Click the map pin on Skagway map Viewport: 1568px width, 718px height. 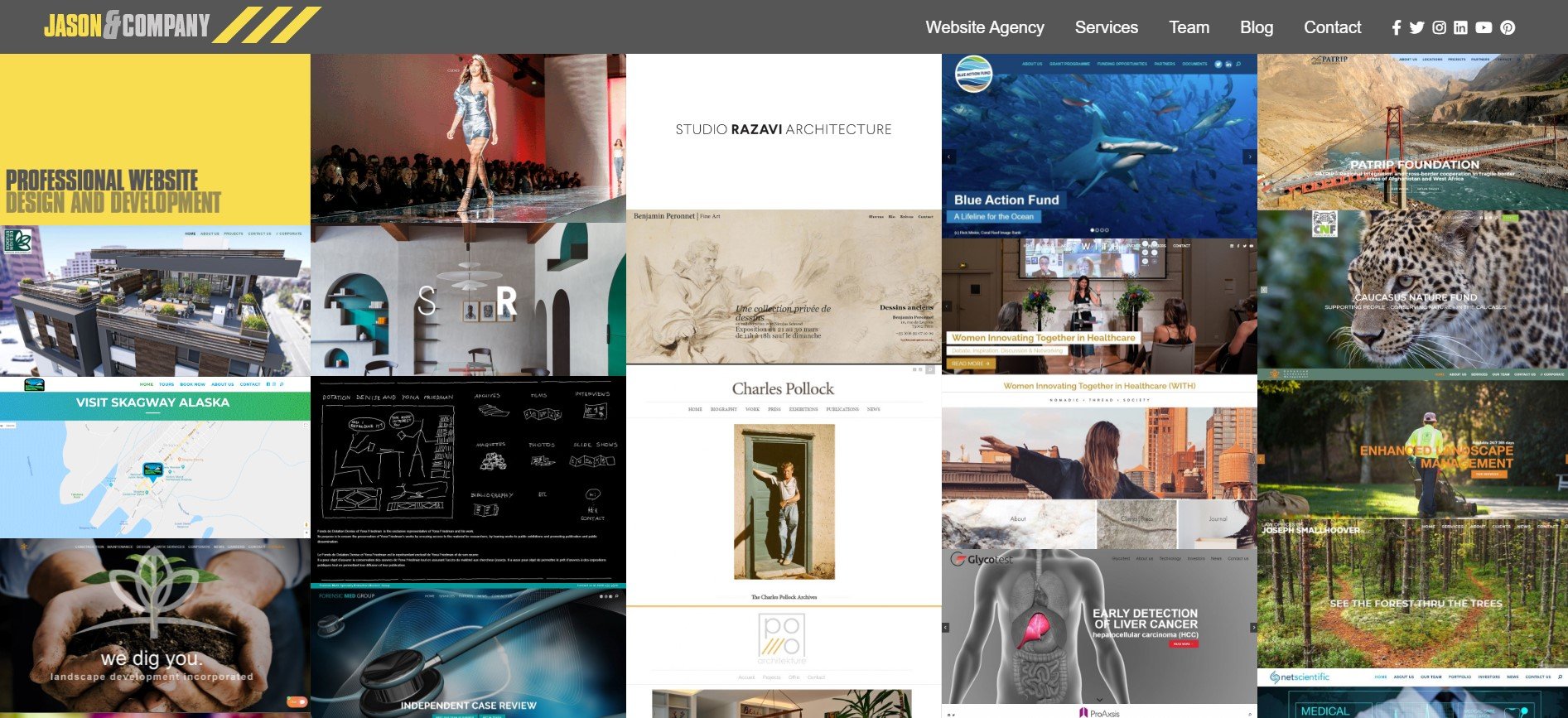point(152,471)
